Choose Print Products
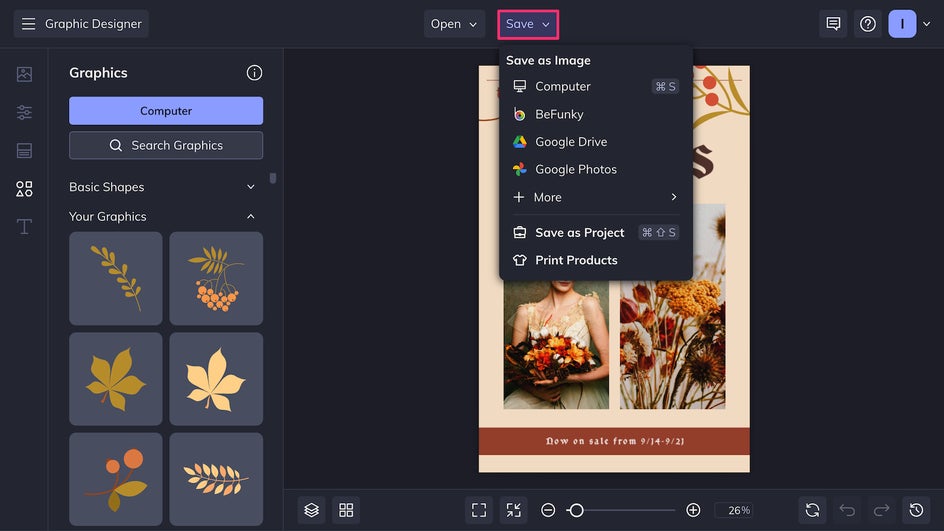 point(595,260)
